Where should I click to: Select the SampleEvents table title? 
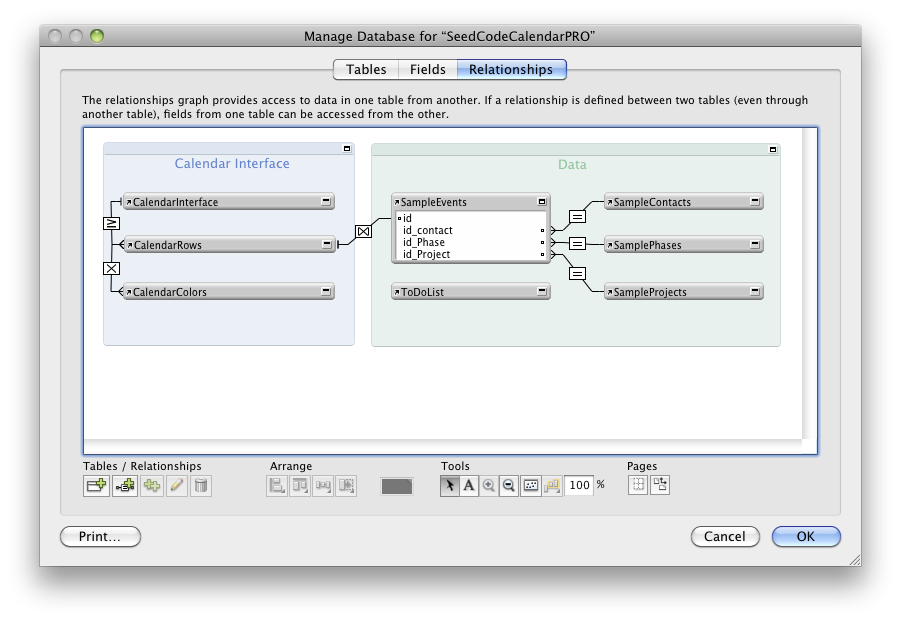[433, 202]
